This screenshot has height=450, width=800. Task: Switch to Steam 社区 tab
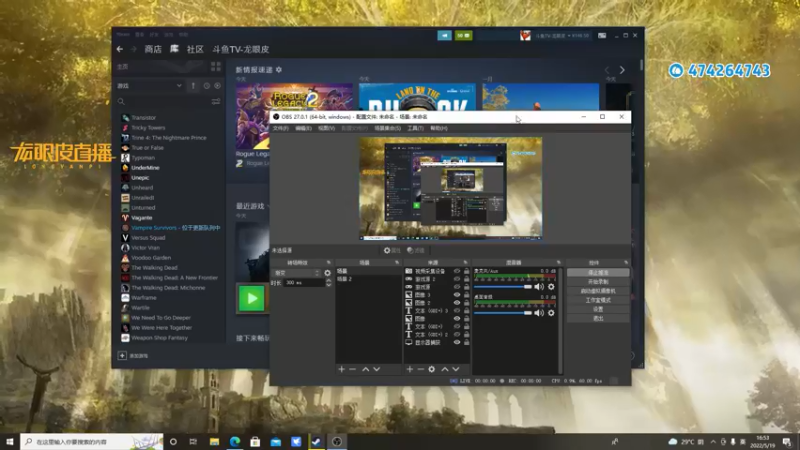[x=195, y=49]
